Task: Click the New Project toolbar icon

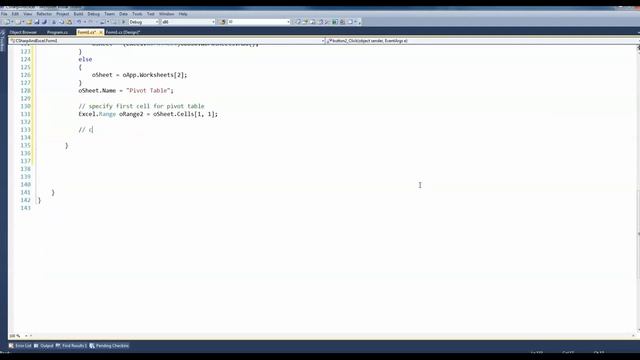Action: point(7,22)
